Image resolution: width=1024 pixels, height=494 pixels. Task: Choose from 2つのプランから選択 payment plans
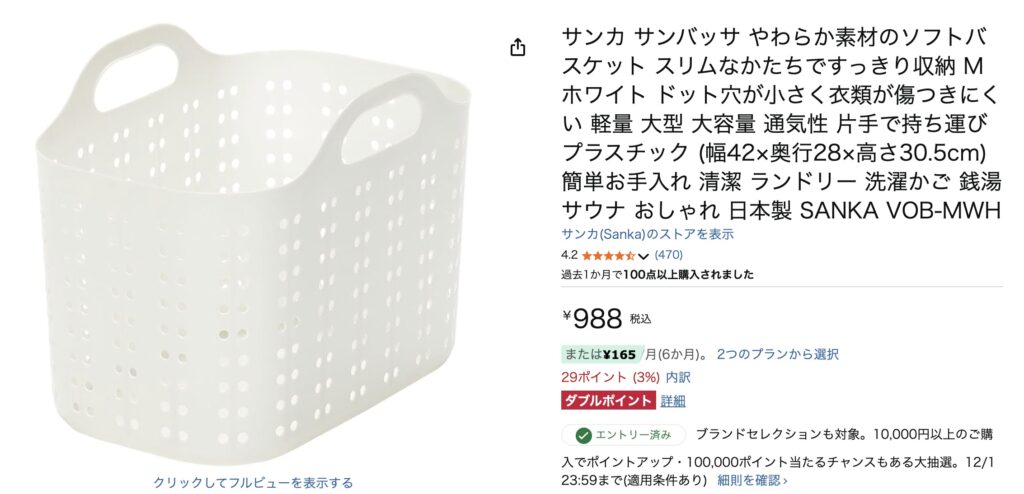[x=777, y=354]
